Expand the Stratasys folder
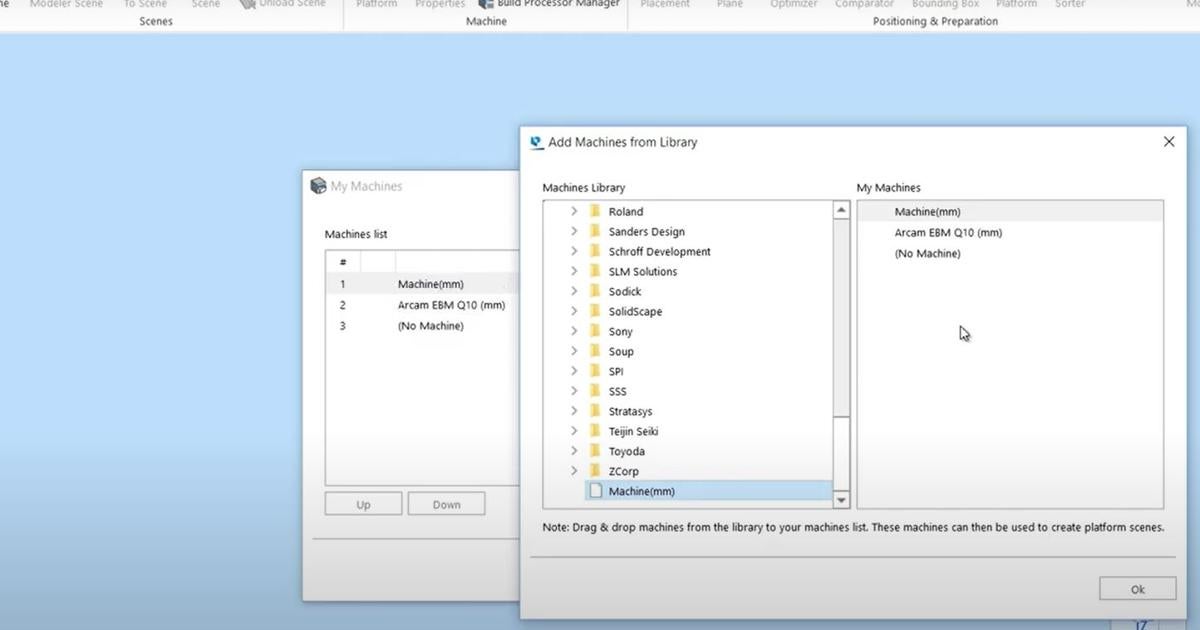1200x630 pixels. tap(573, 411)
